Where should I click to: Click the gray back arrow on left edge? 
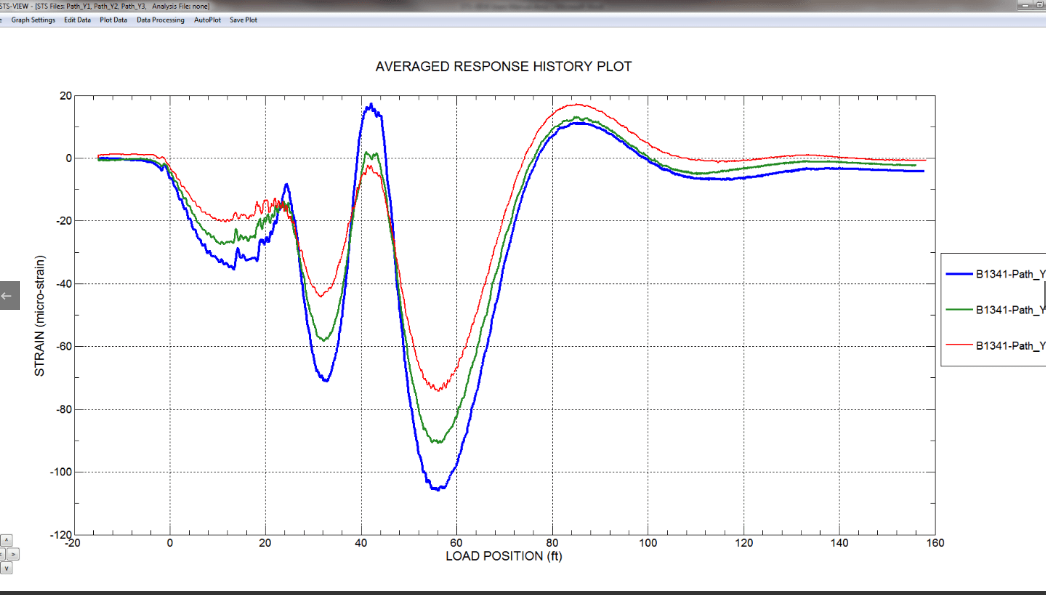tap(9, 295)
